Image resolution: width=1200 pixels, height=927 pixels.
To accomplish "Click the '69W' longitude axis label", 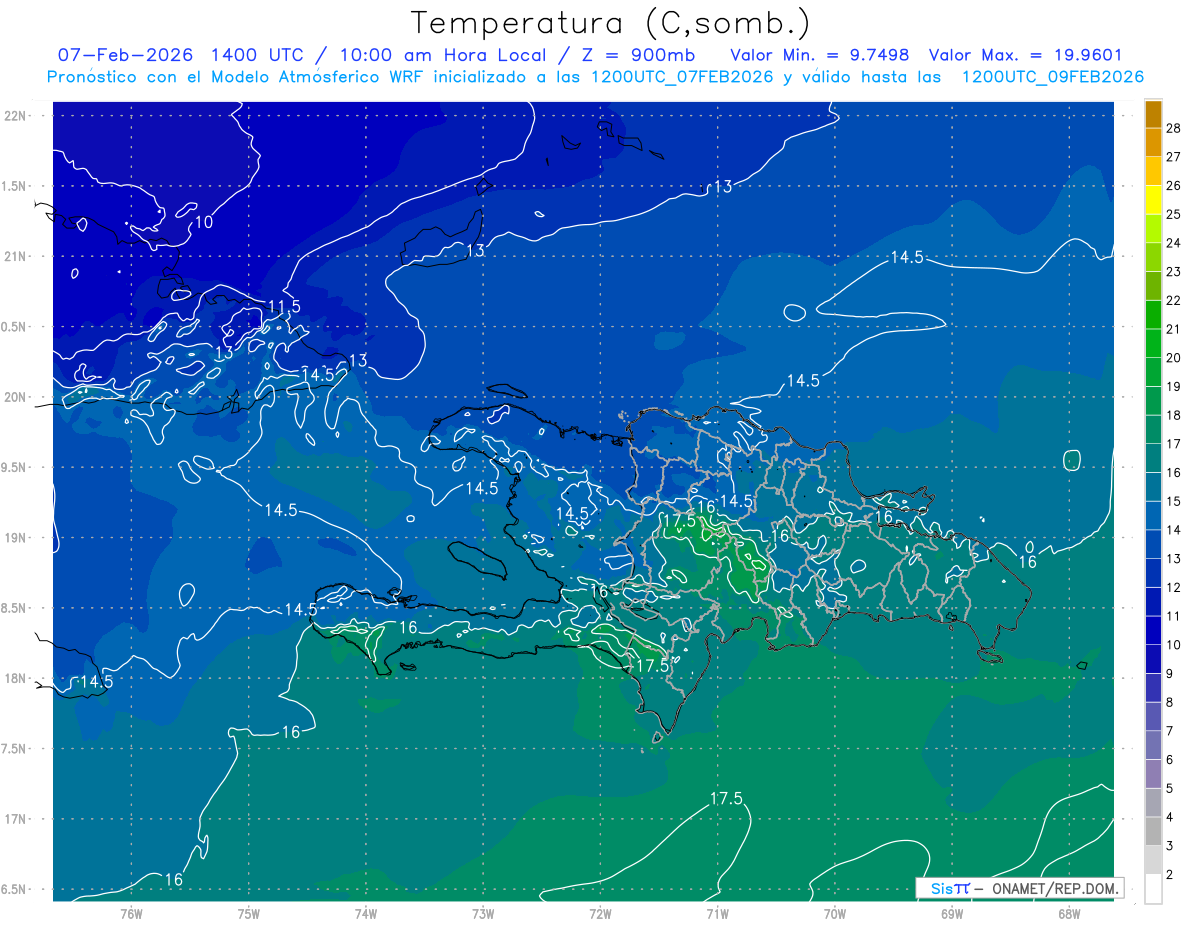I will [x=952, y=914].
